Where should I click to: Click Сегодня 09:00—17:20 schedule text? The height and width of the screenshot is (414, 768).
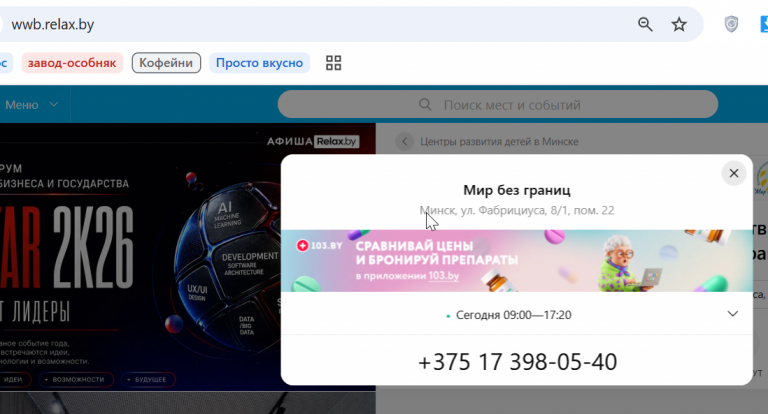513,315
